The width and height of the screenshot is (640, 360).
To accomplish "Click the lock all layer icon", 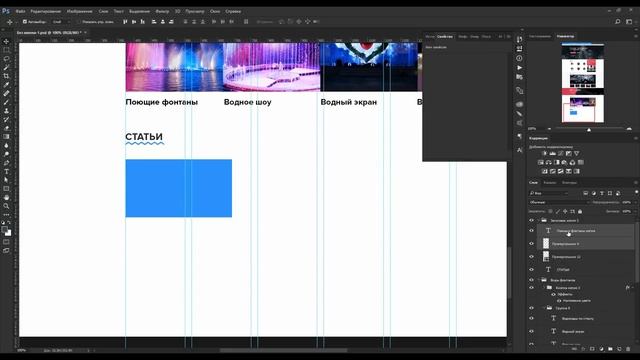I will coord(580,211).
